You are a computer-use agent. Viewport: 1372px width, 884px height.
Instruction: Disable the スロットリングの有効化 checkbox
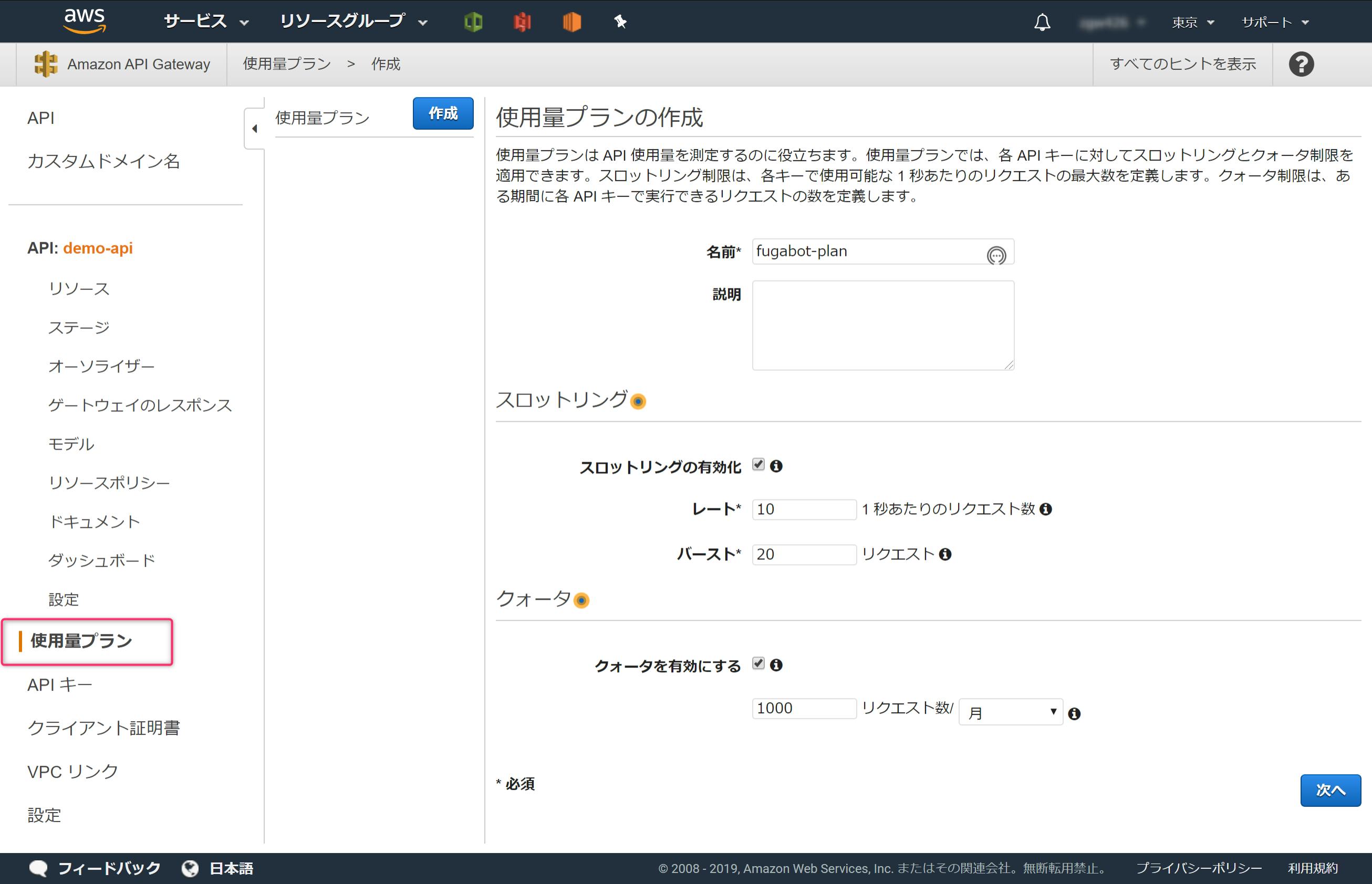click(x=758, y=464)
